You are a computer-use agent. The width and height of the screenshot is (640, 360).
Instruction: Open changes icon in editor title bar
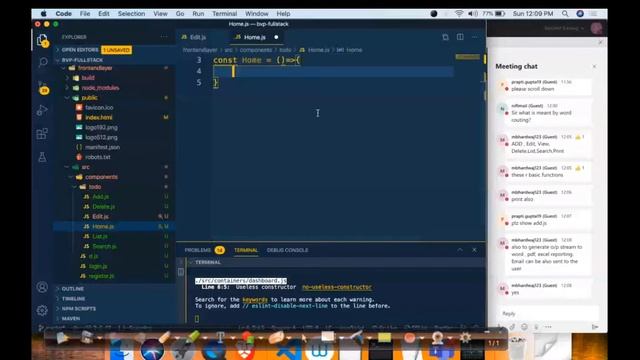pos(445,37)
